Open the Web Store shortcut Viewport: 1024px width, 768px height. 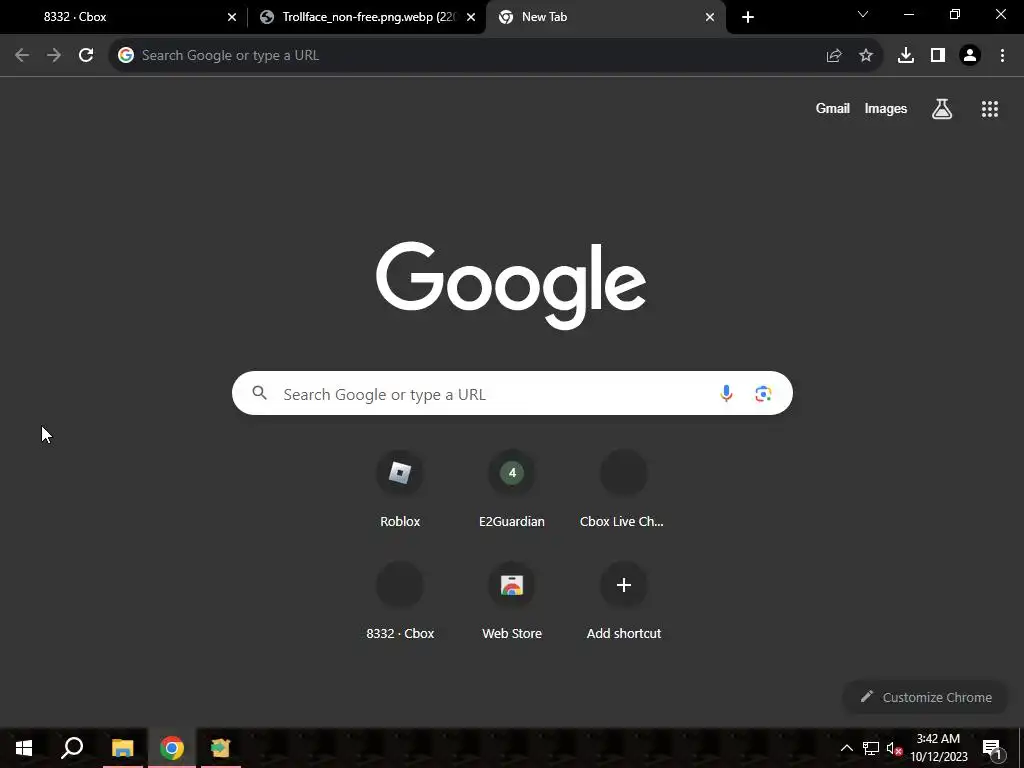pos(512,601)
